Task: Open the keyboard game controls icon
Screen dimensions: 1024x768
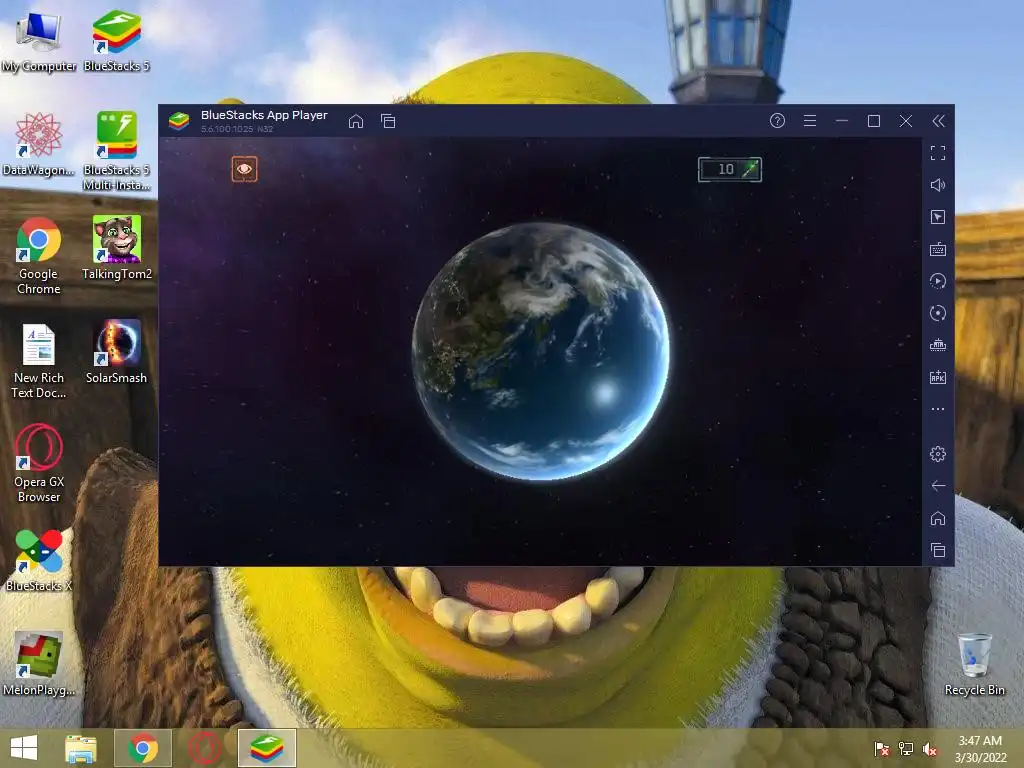Action: (938, 249)
